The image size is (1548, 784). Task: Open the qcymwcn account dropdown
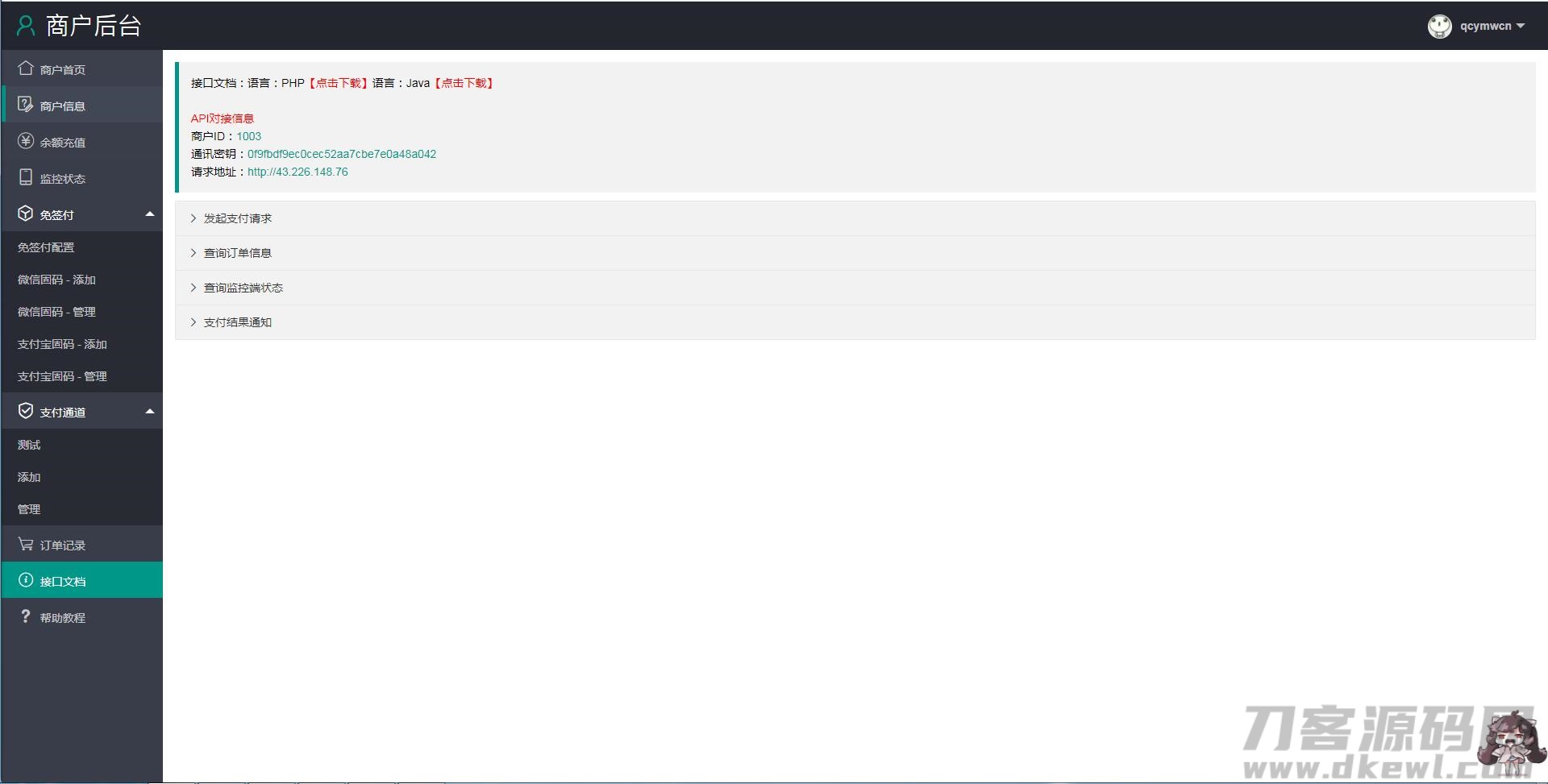[1492, 27]
